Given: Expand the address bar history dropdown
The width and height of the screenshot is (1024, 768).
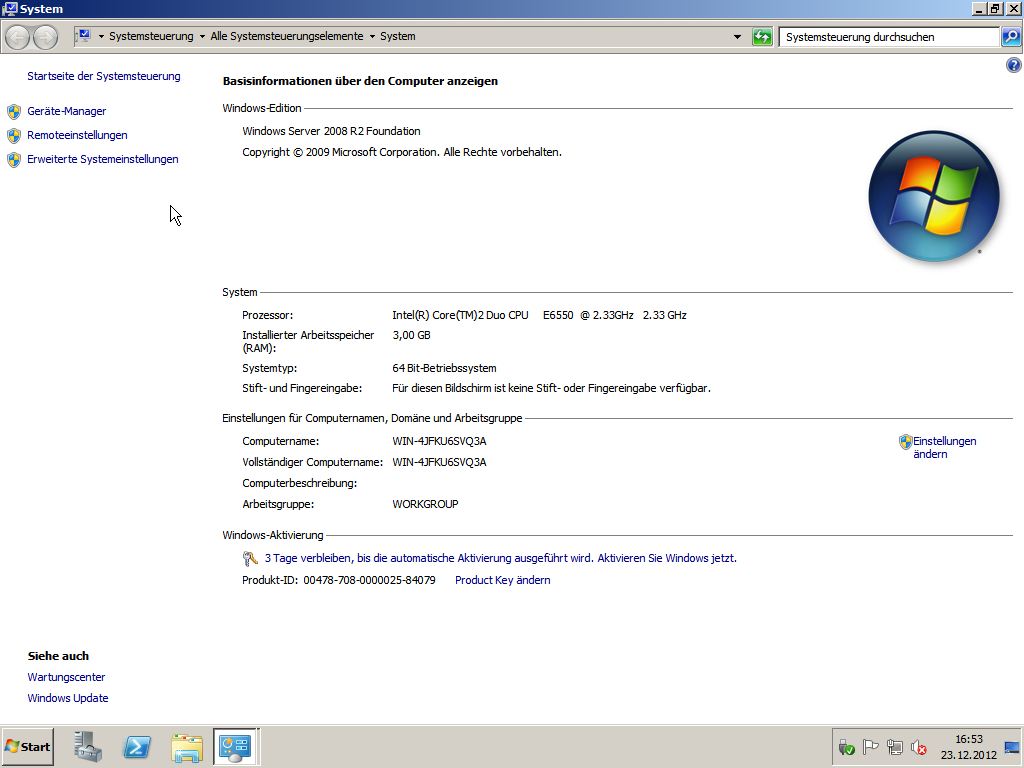Looking at the screenshot, I should (x=738, y=37).
